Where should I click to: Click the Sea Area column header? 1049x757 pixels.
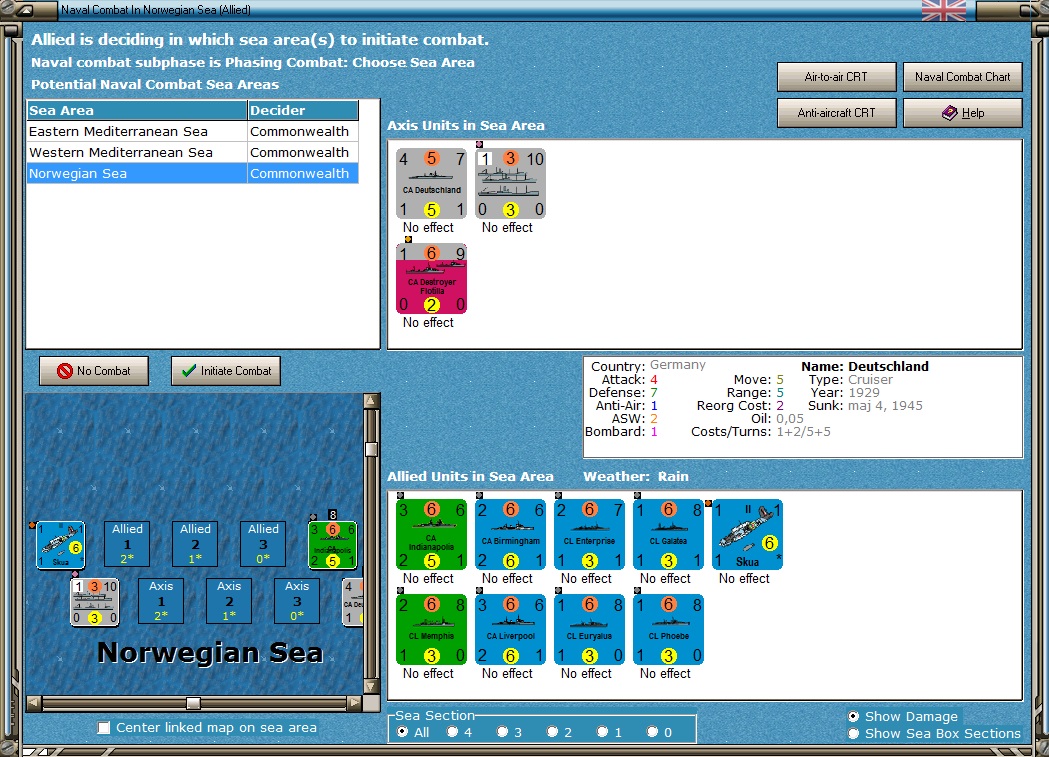click(x=137, y=110)
